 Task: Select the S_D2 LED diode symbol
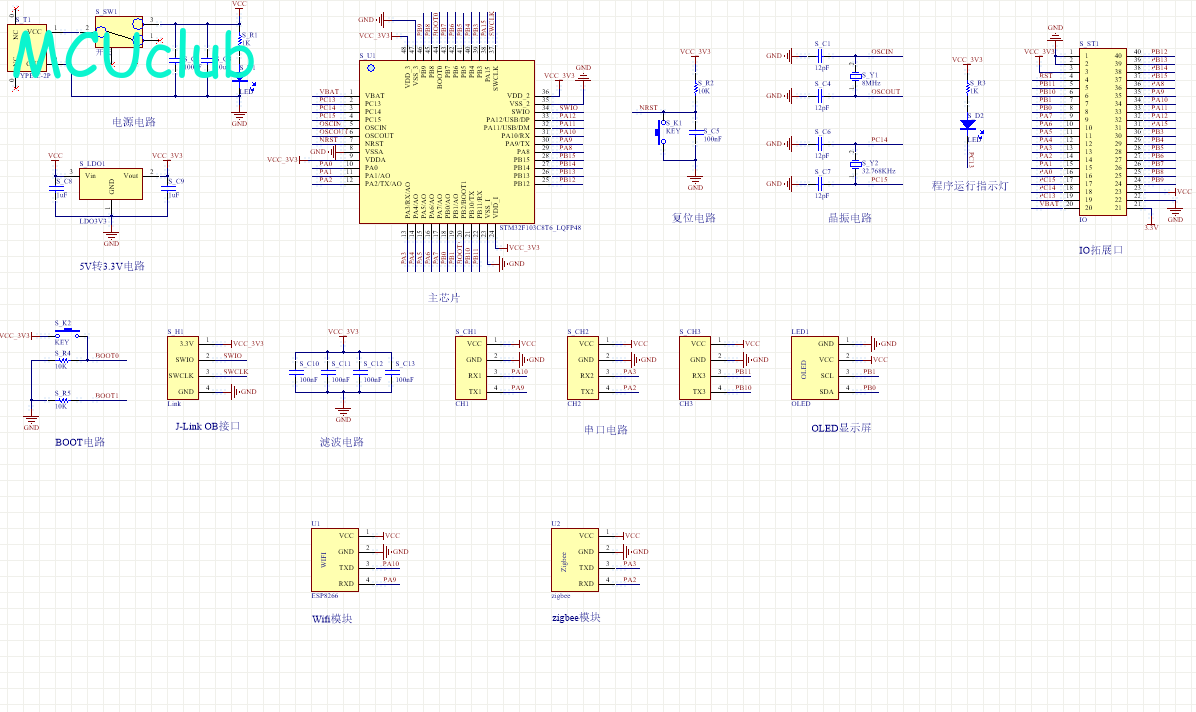pos(968,124)
